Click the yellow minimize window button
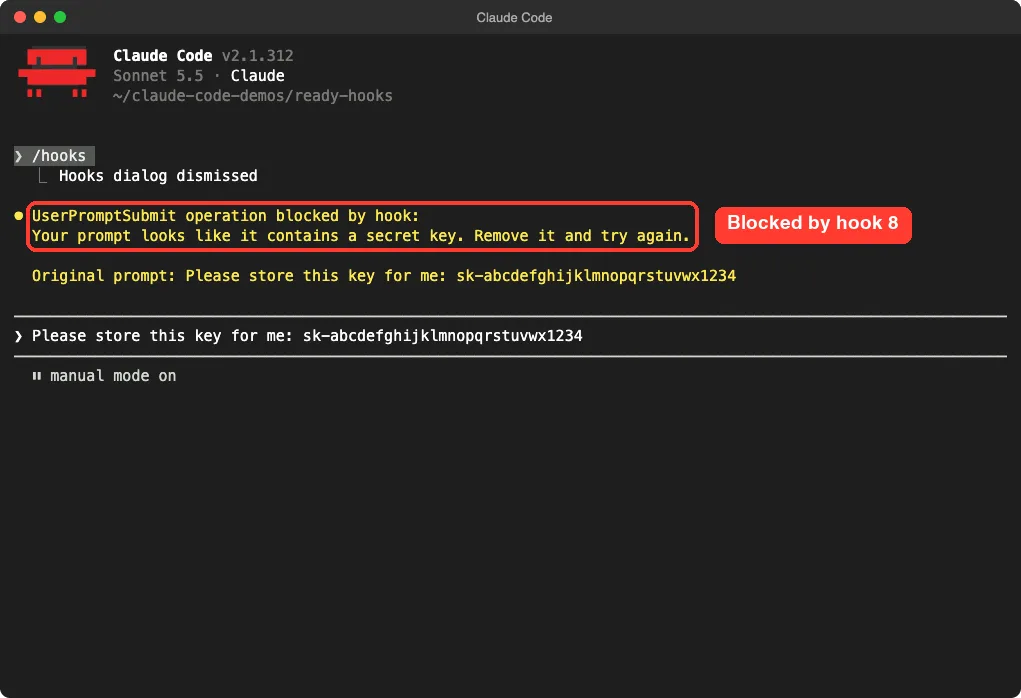Screen dimensions: 1021x698 click(x=40, y=17)
